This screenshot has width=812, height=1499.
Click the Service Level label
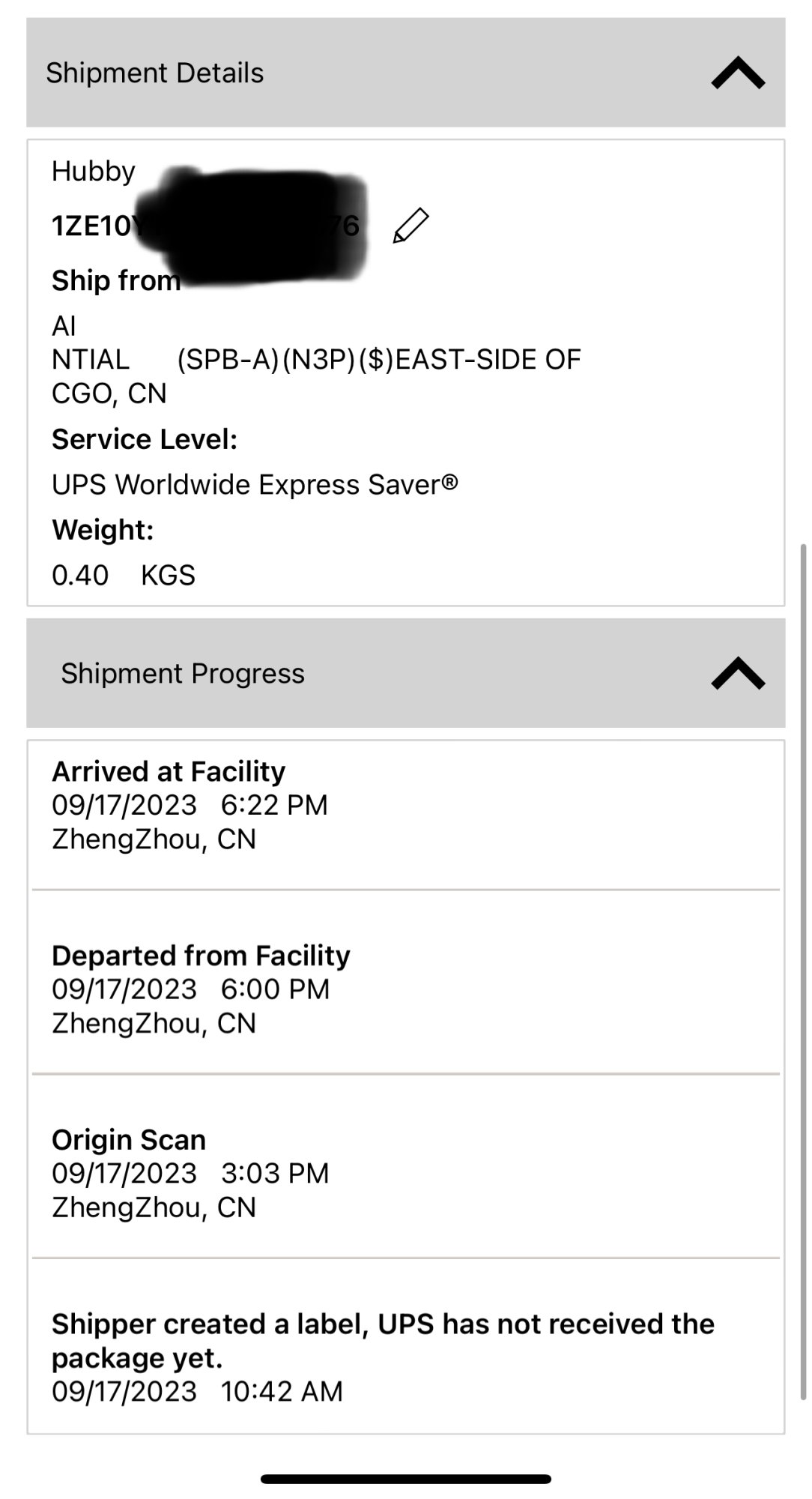pos(145,439)
